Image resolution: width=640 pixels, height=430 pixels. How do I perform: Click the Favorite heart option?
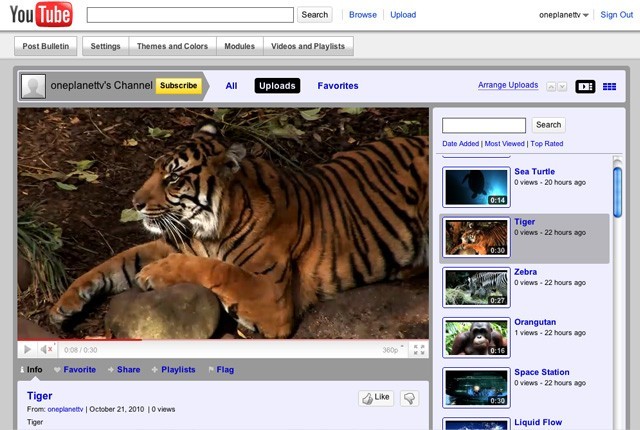point(75,370)
